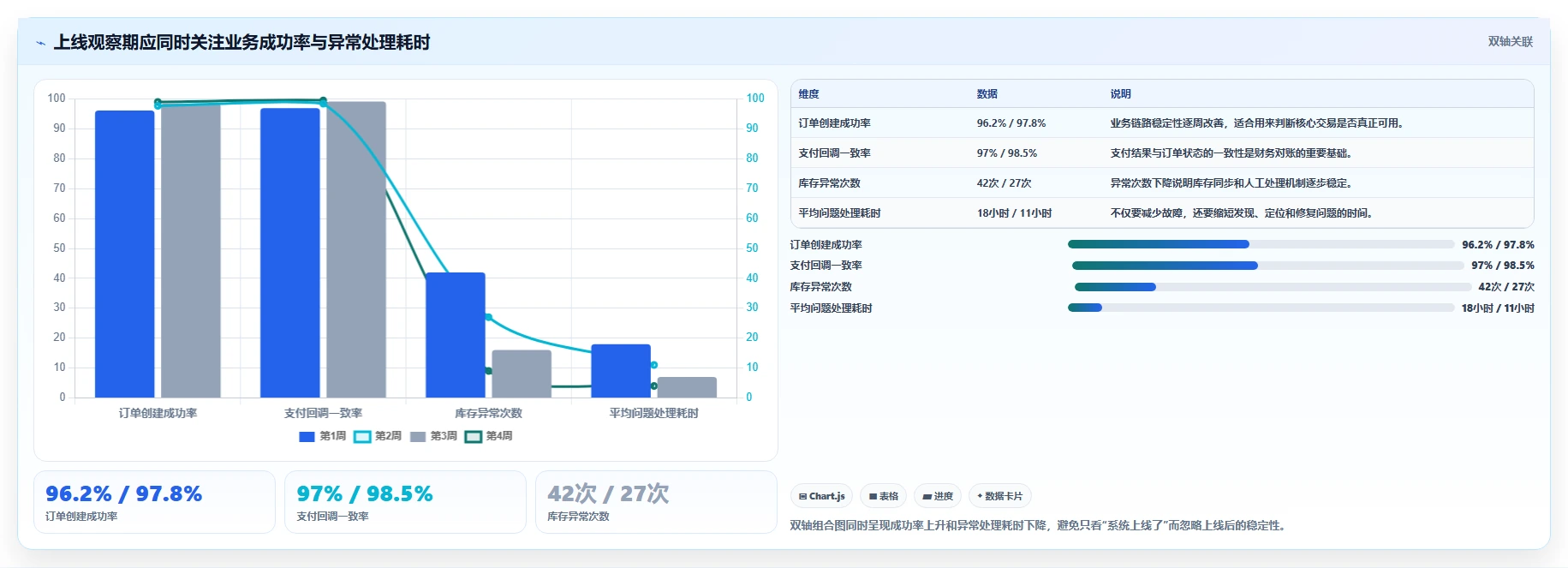Screen dimensions: 1568x568
Task: Click the gray bar for 支付回调一致率
Action: click(x=356, y=249)
